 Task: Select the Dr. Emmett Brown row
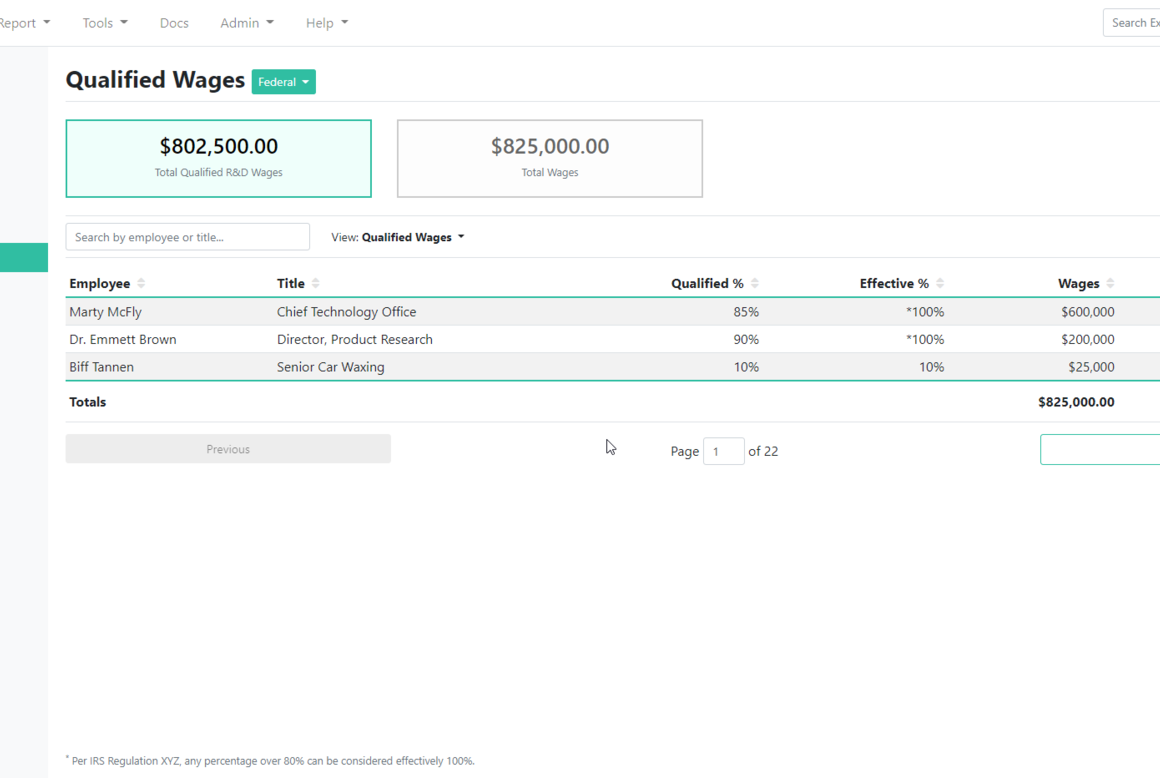coord(613,339)
